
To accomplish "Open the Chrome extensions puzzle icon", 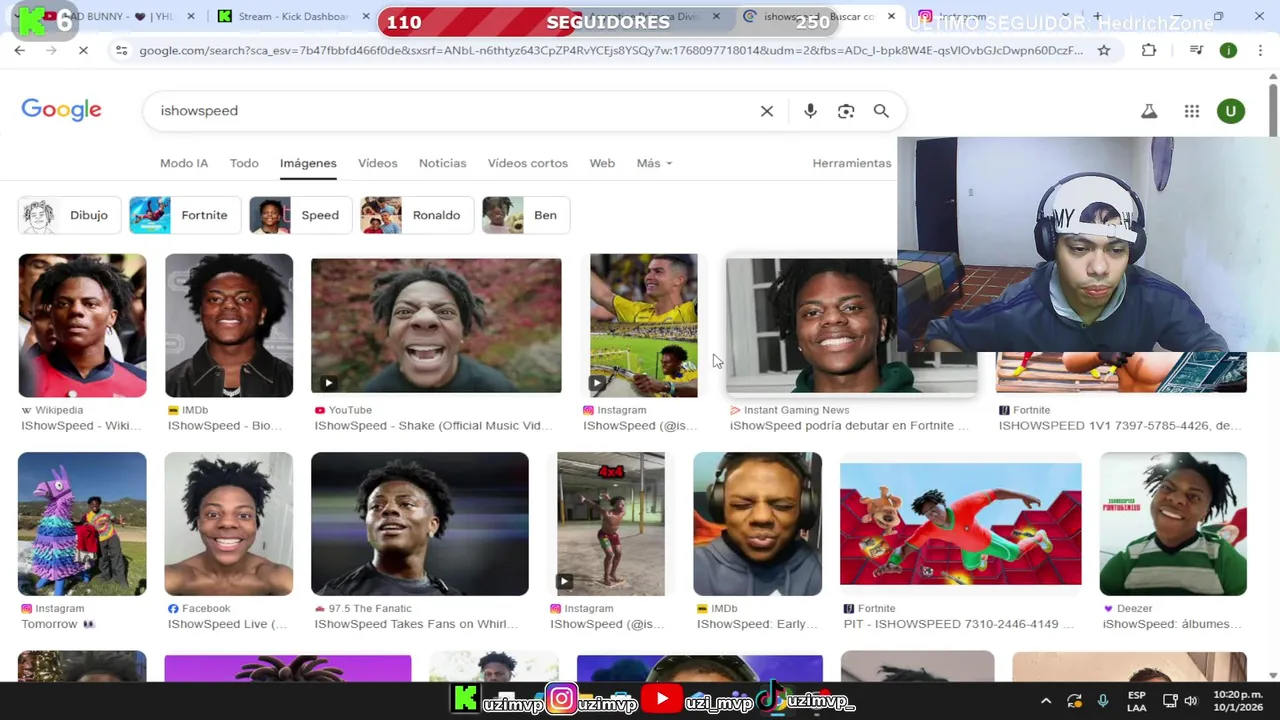I will click(1149, 50).
